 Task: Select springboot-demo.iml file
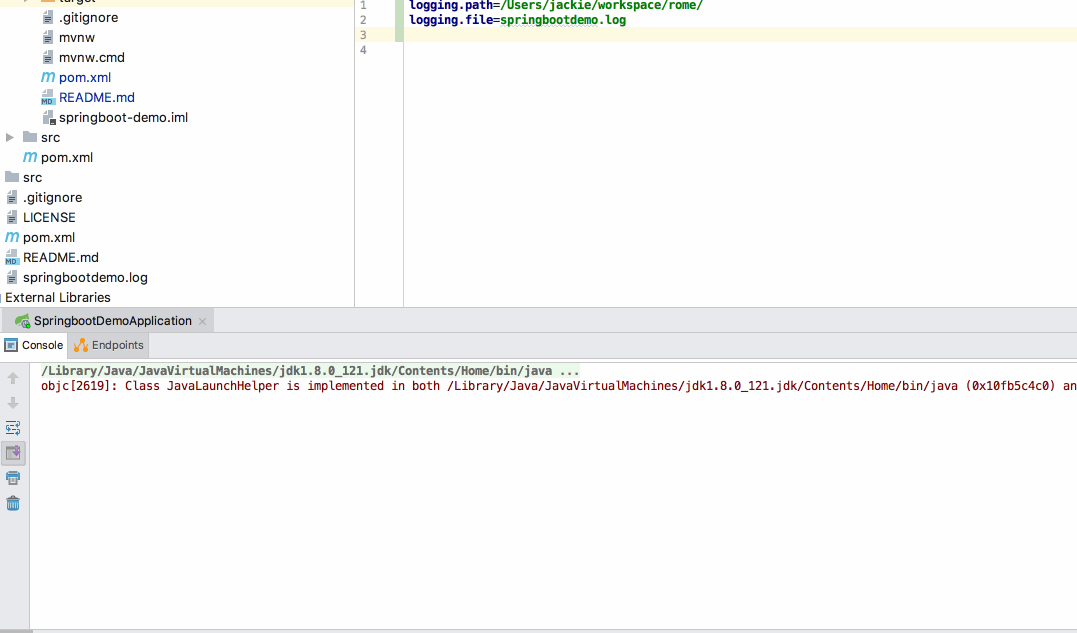coord(123,117)
